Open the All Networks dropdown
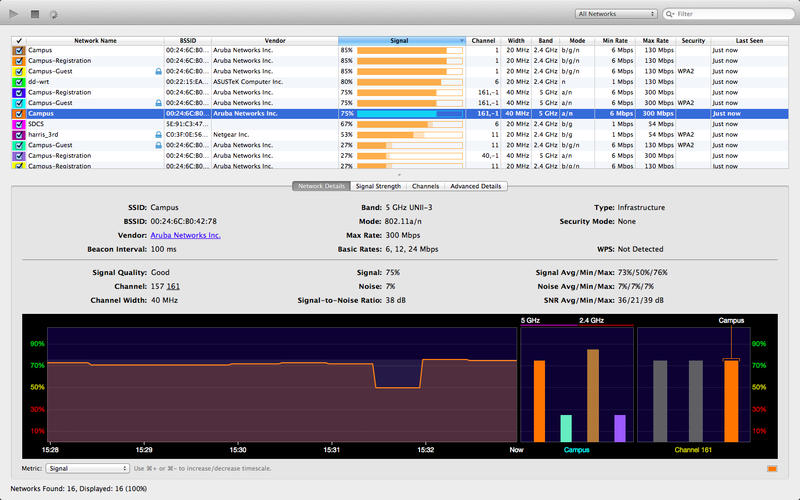Screen dimensions: 800x500 pyautogui.click(x=615, y=15)
